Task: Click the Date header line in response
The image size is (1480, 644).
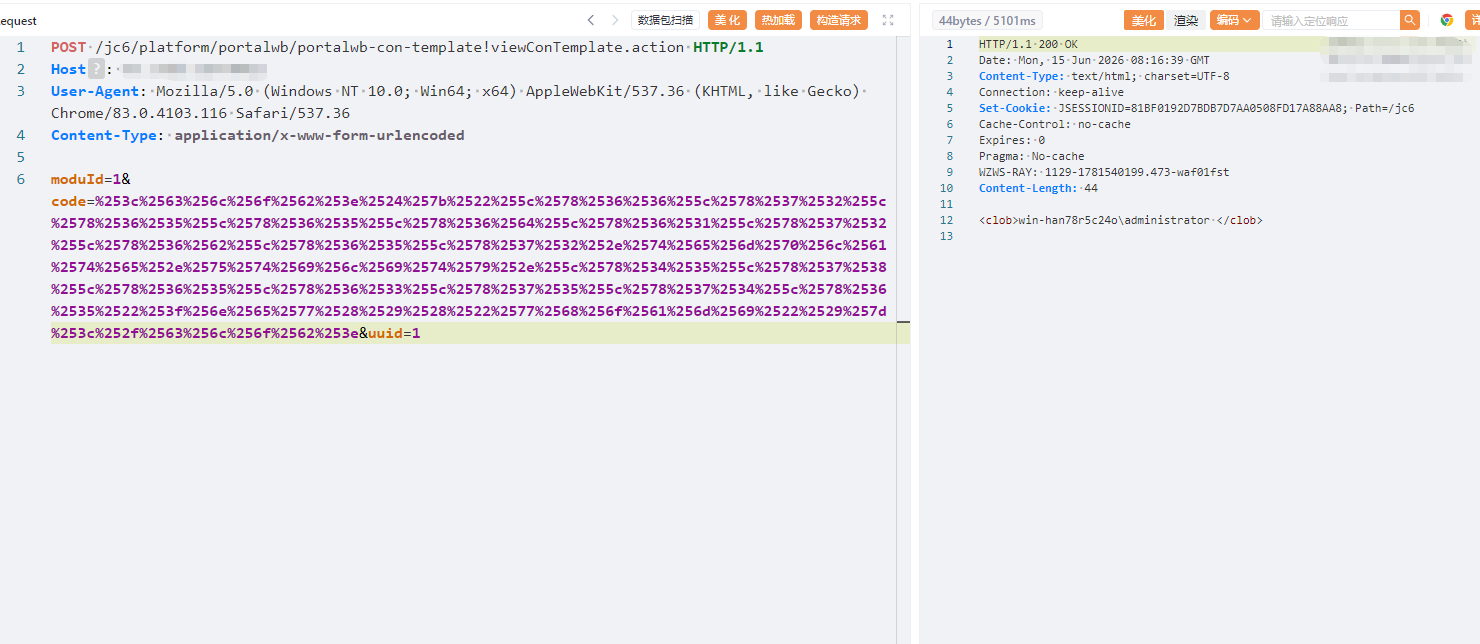Action: pyautogui.click(x=1094, y=60)
